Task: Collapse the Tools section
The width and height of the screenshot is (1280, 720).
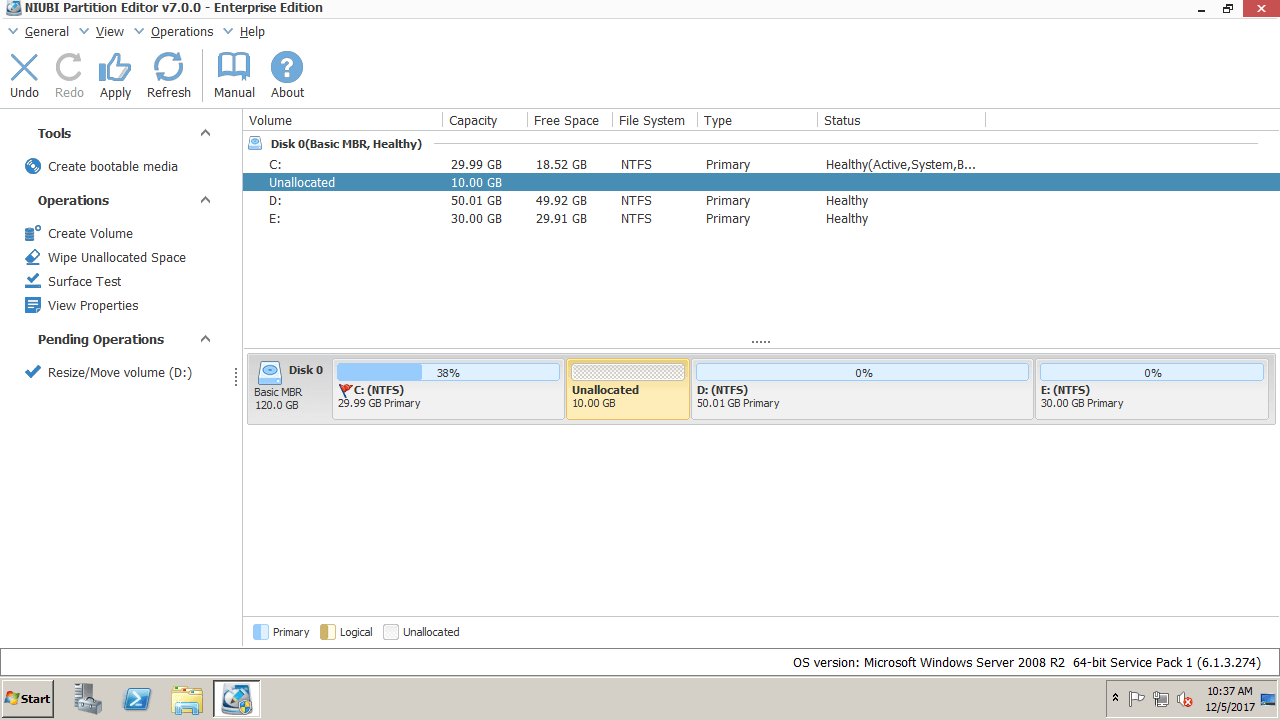Action: tap(205, 133)
